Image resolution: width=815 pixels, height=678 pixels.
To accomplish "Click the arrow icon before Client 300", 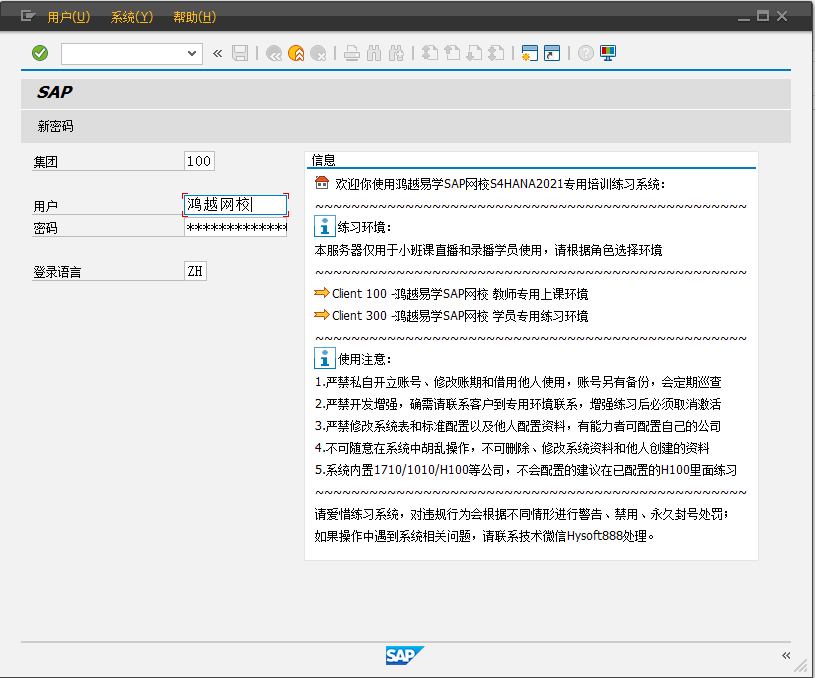I will pyautogui.click(x=322, y=315).
